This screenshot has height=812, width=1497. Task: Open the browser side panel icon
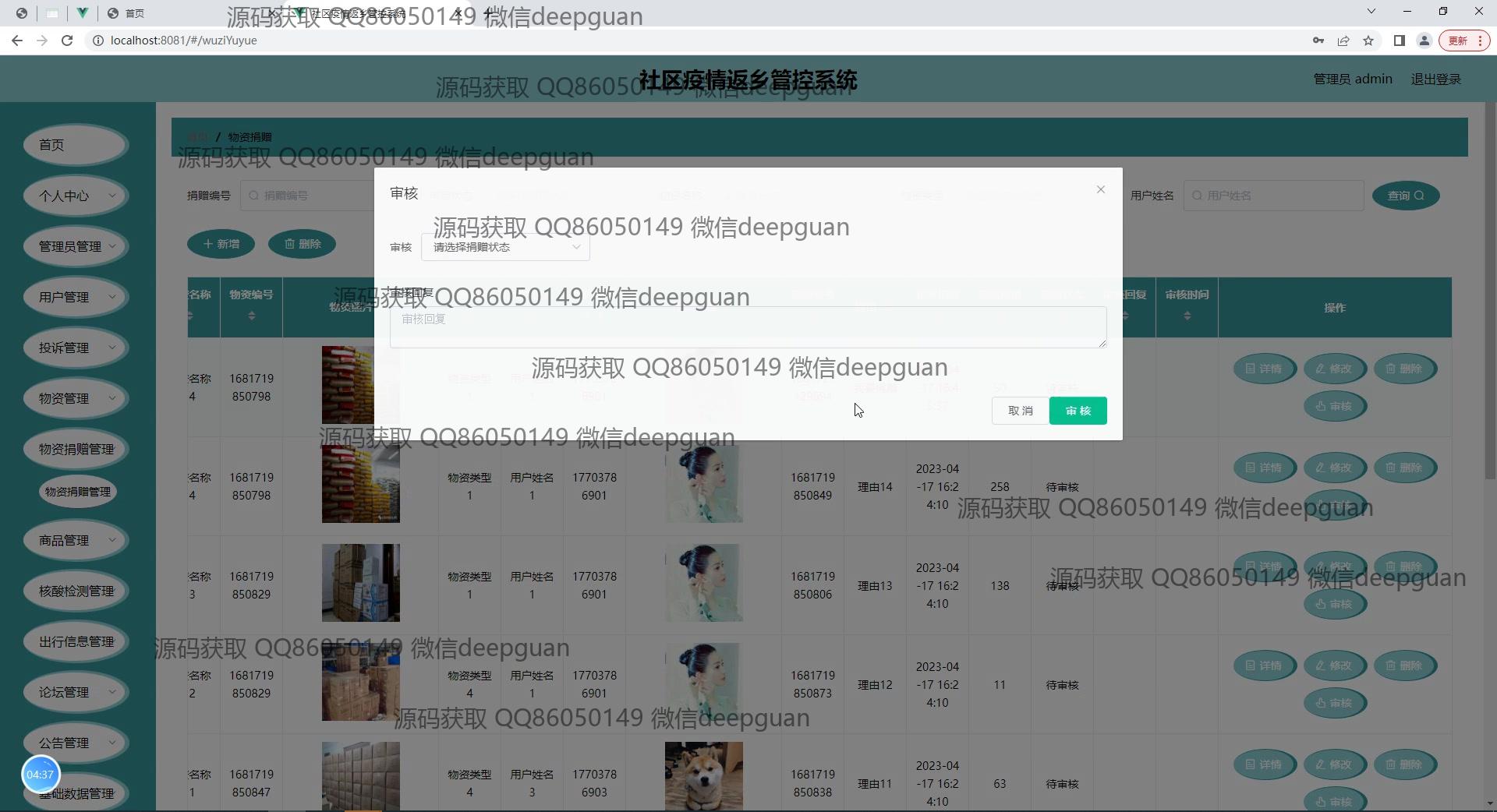point(1400,41)
